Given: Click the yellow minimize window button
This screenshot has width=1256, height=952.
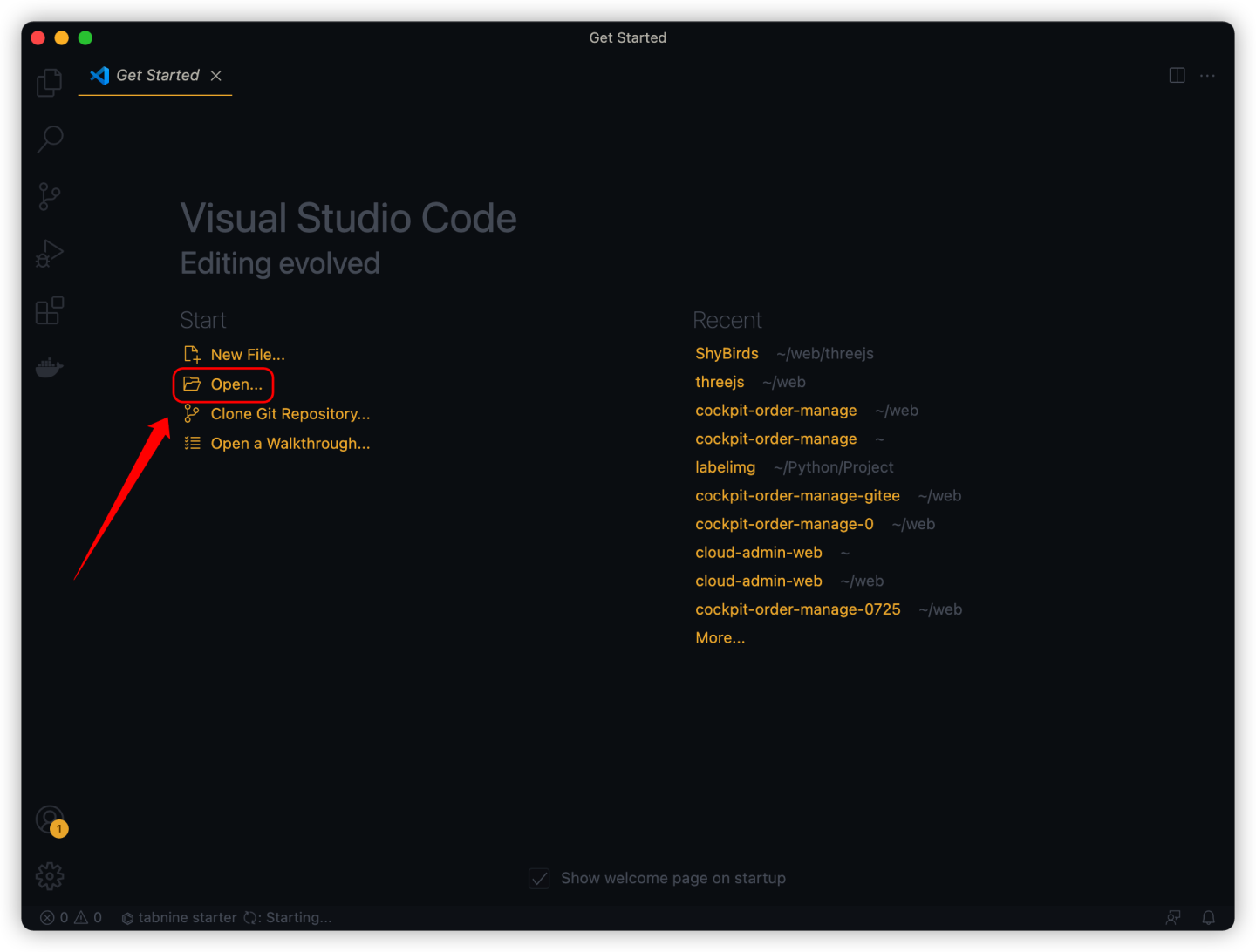Looking at the screenshot, I should click(x=61, y=37).
